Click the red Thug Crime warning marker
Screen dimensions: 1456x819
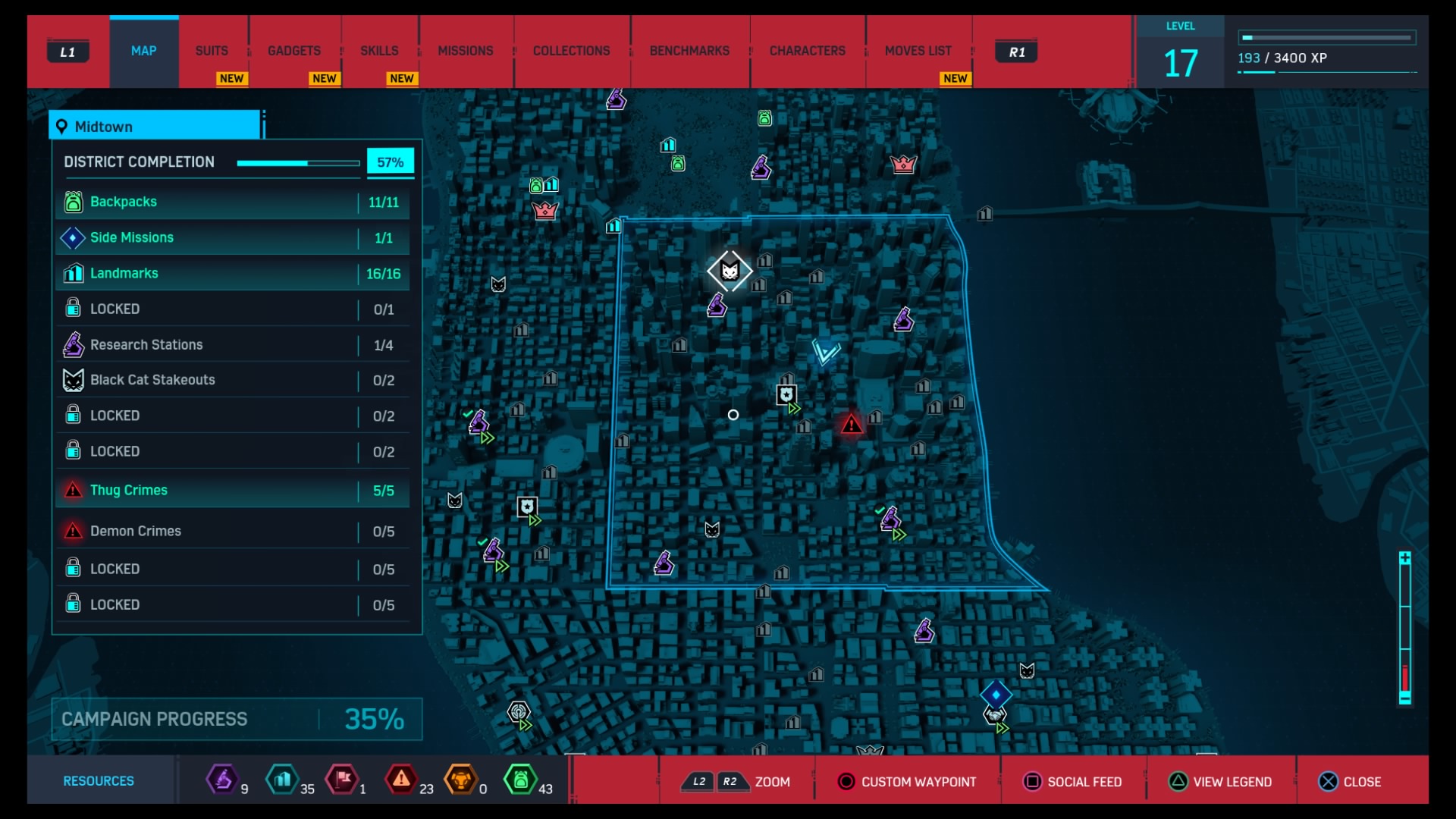pyautogui.click(x=852, y=424)
